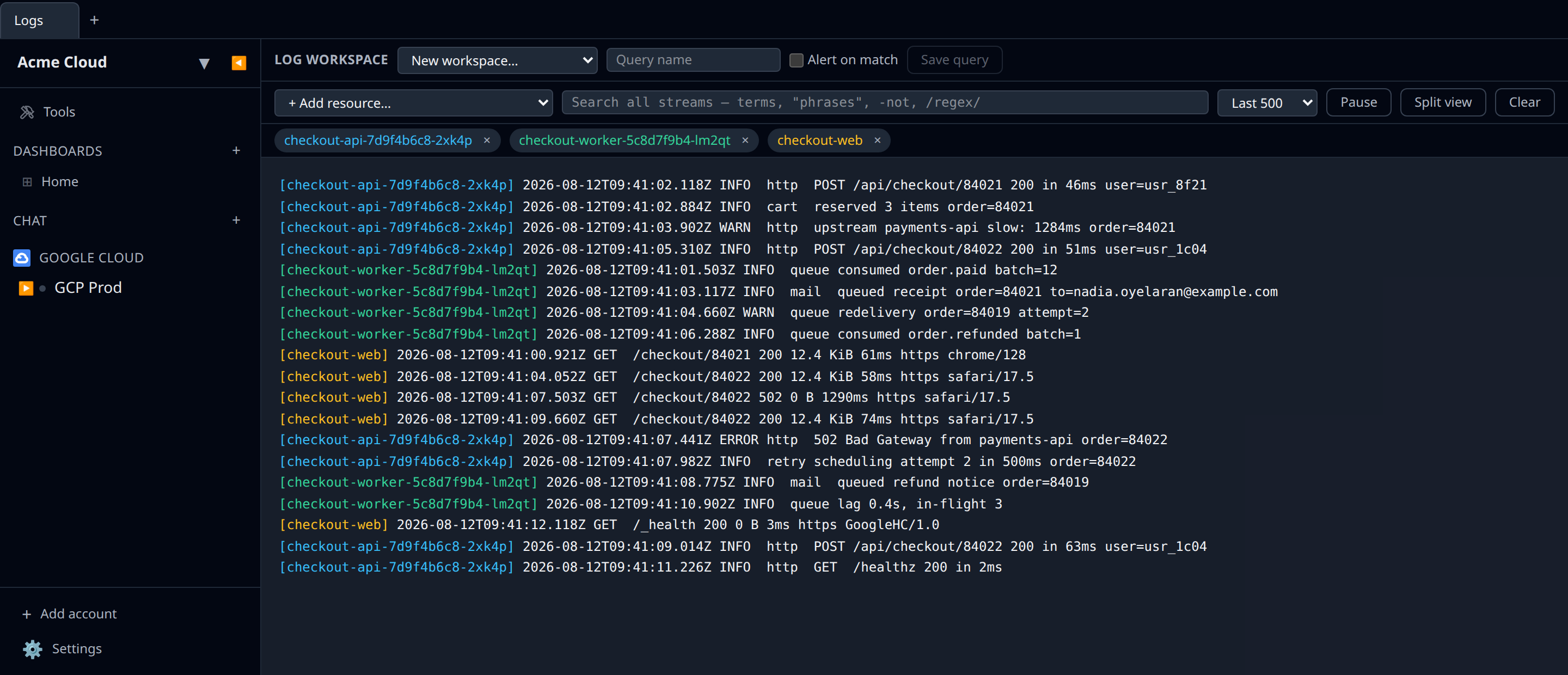Click ERROR line '502 Bad Gateway from payments-api'
1568x675 pixels.
(723, 440)
